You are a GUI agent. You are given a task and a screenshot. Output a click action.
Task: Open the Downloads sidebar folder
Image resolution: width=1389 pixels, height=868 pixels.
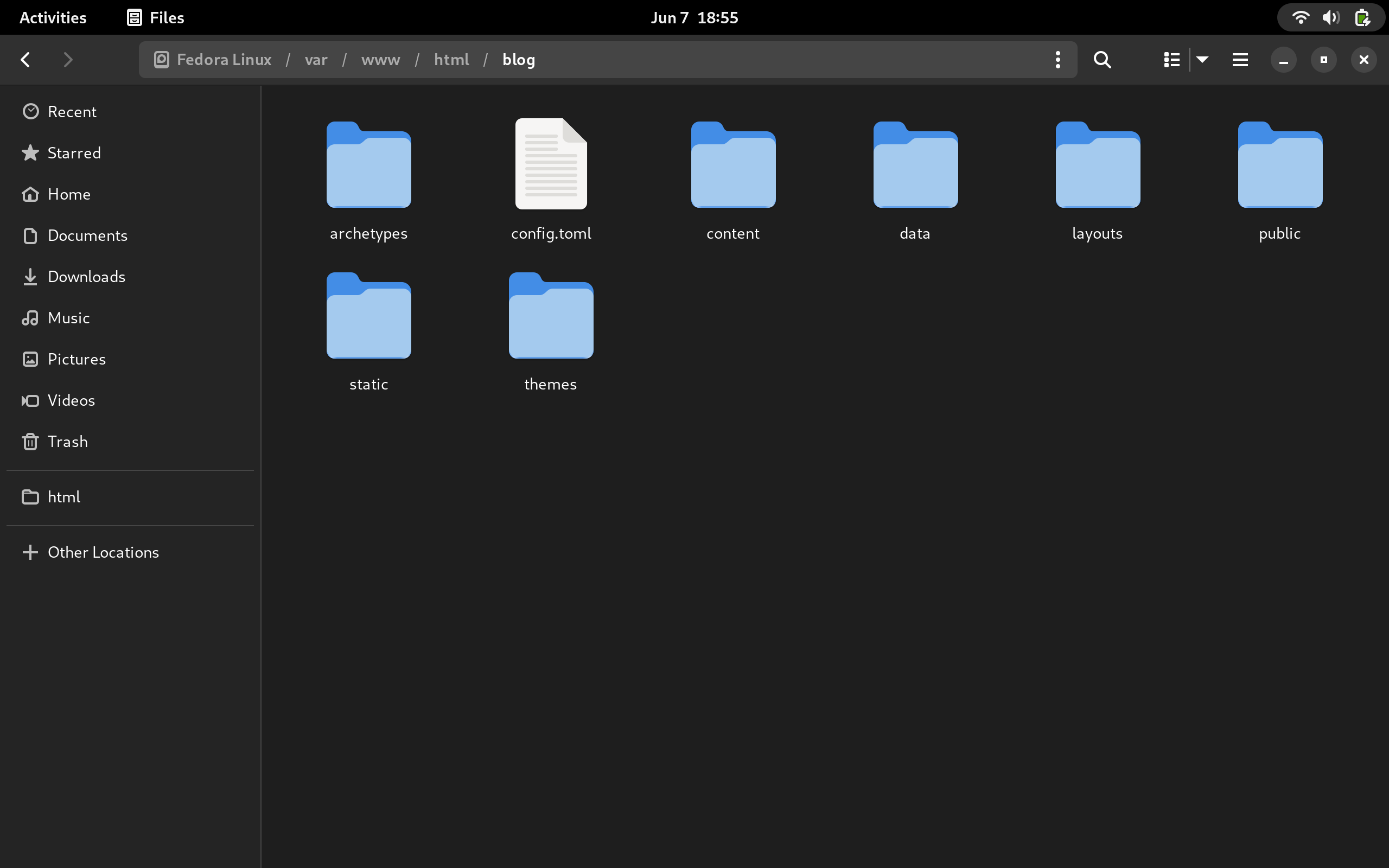click(x=87, y=277)
